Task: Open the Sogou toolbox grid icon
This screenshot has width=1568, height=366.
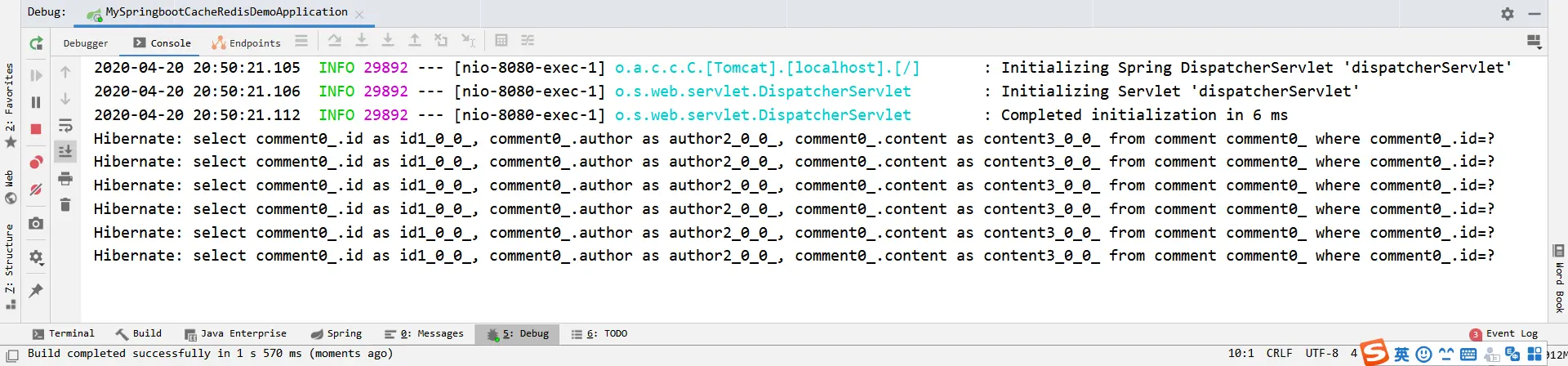Action: (x=1535, y=355)
